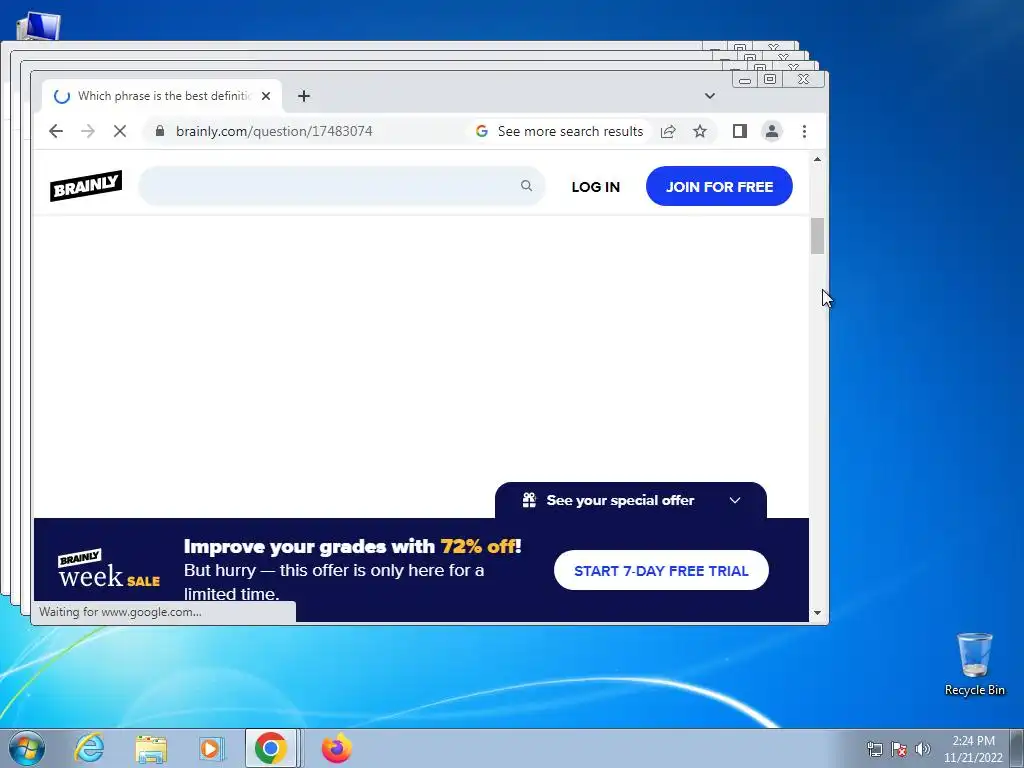Select the Recycle Bin desktop icon

[974, 664]
